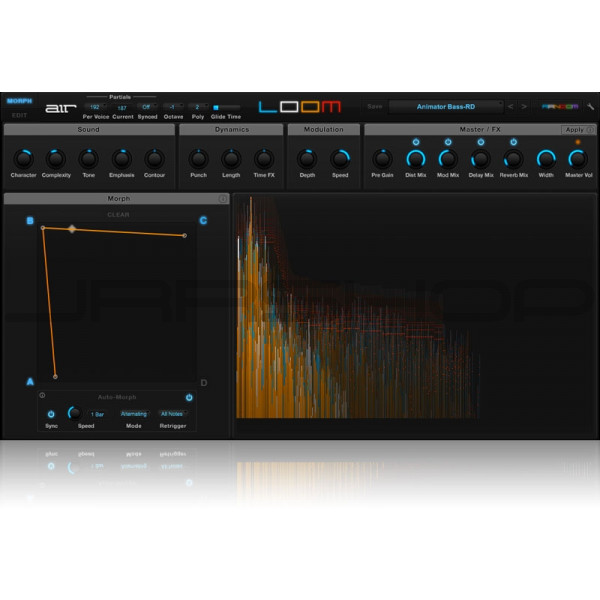Click the Punch knob

click(x=199, y=159)
